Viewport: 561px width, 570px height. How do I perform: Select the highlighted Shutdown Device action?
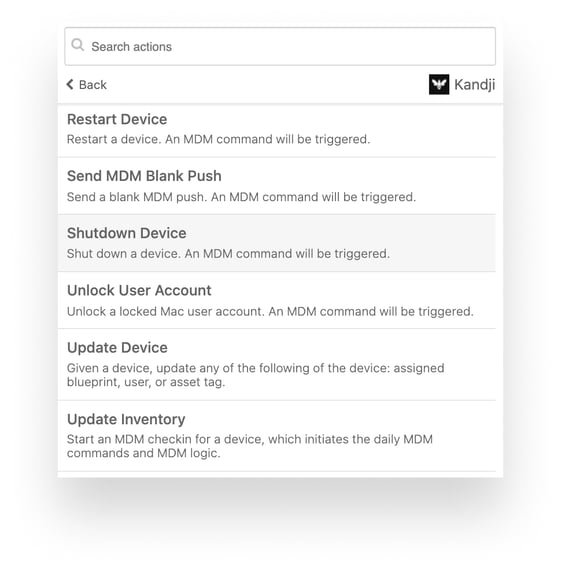tap(277, 243)
